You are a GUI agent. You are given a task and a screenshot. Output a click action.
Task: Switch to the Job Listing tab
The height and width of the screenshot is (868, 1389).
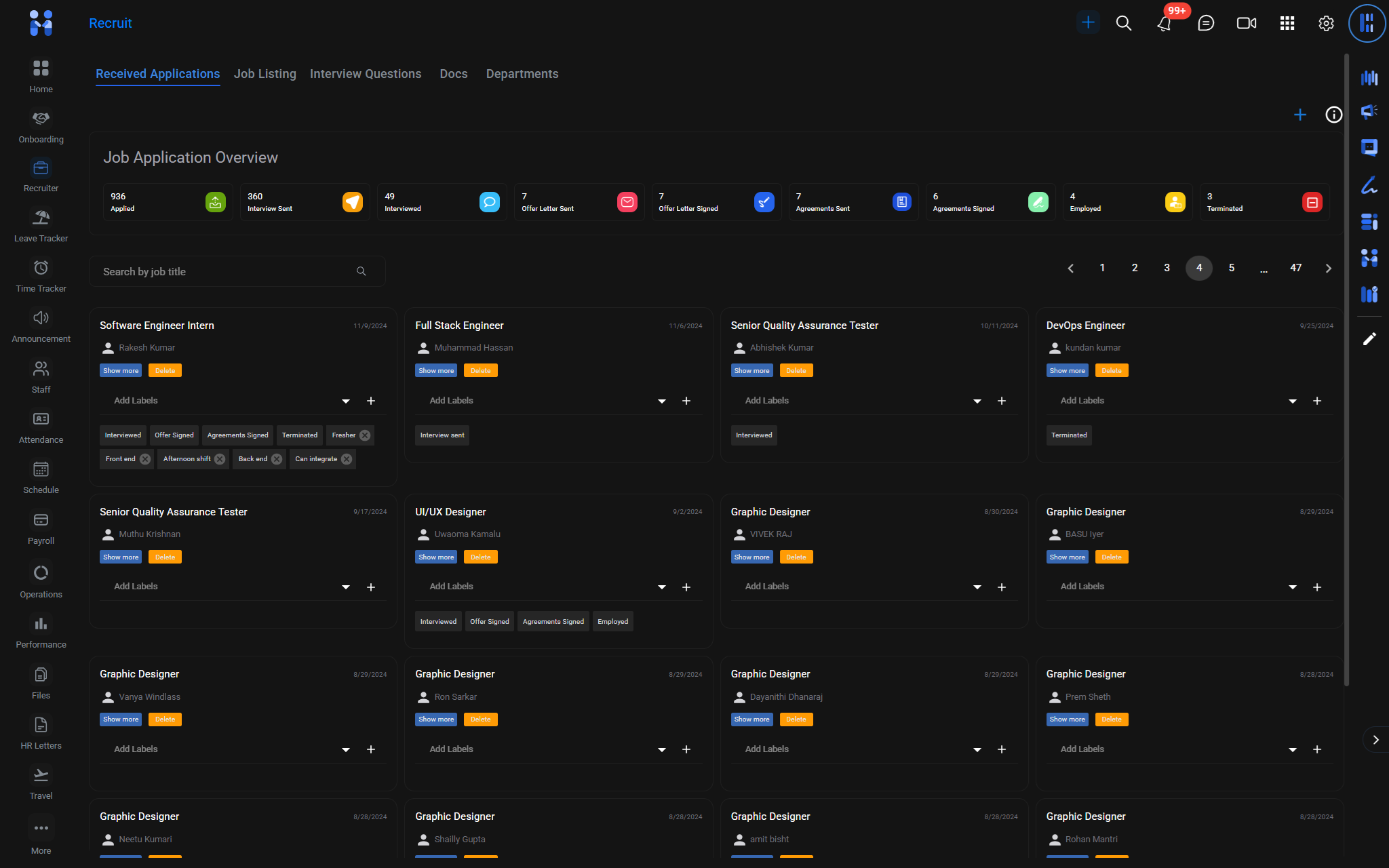[x=265, y=74]
